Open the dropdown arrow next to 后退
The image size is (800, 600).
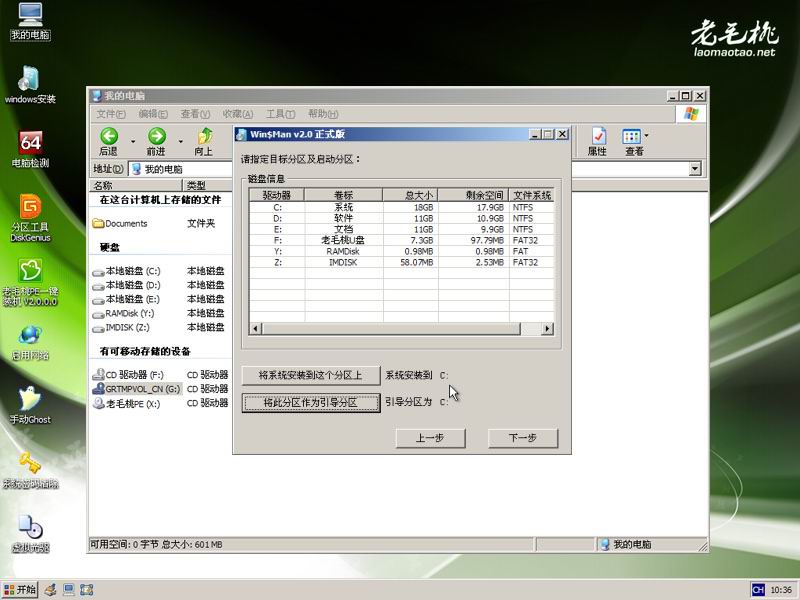click(x=133, y=141)
